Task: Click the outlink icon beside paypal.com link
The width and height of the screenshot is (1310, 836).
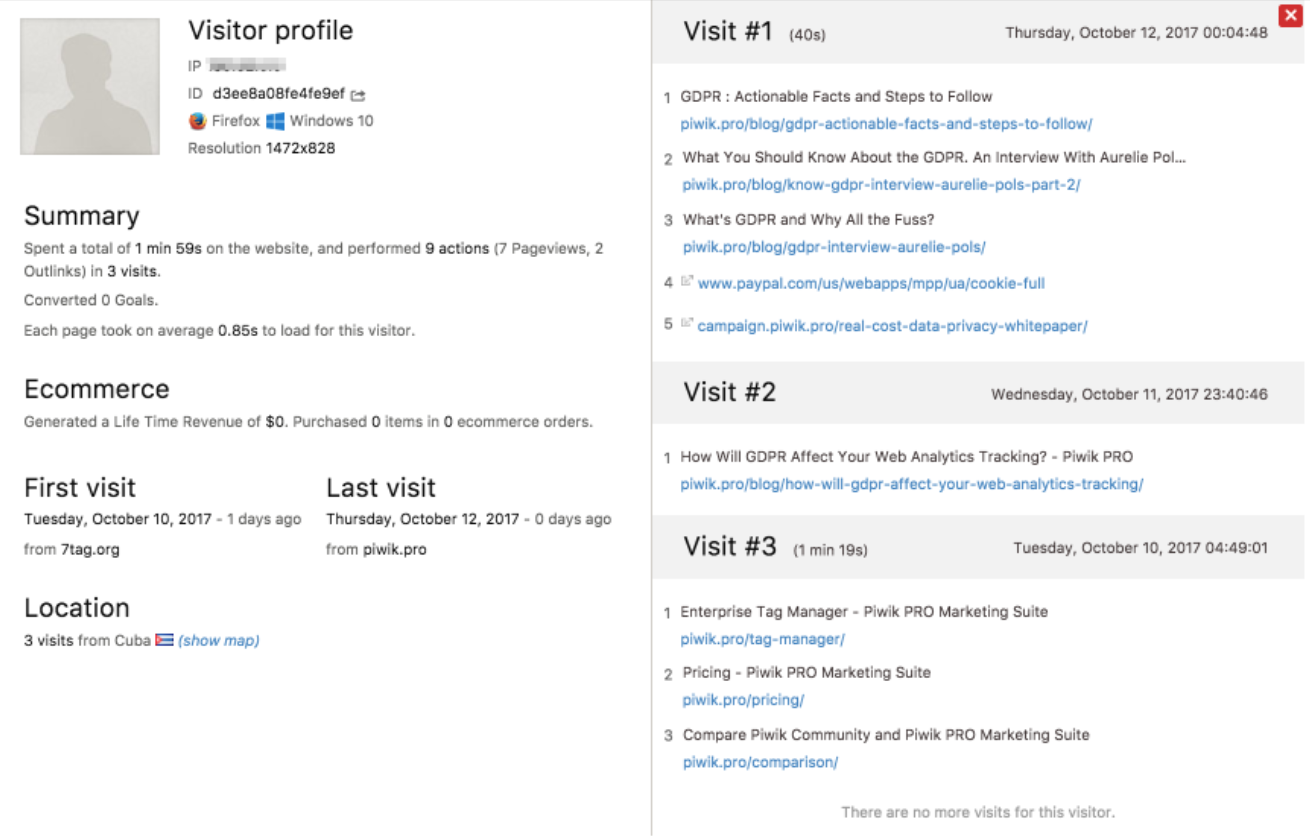Action: (687, 282)
